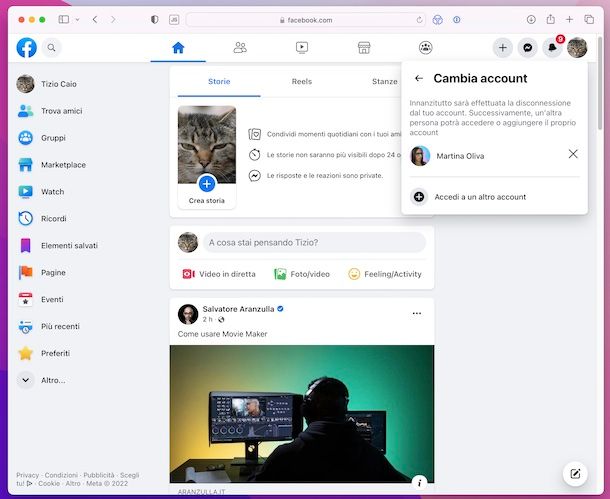610x499 pixels.
Task: Click the Pubblicità footer link
Action: coord(99,475)
